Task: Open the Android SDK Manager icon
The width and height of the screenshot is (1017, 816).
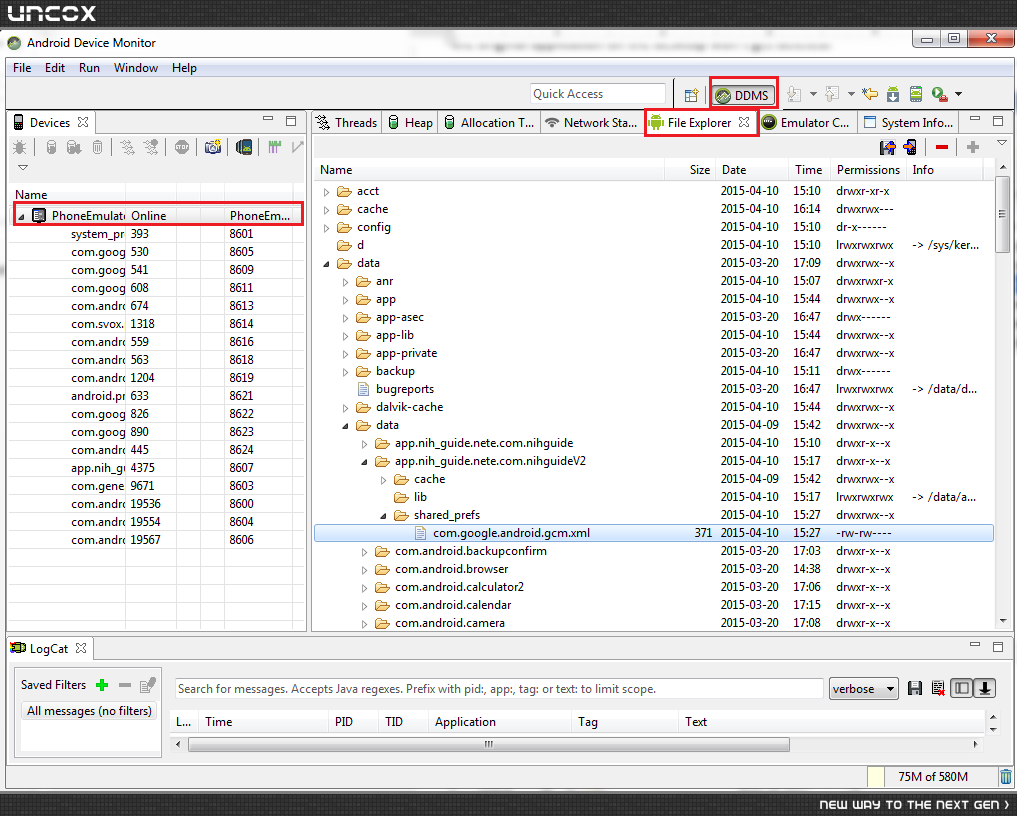Action: tap(893, 95)
